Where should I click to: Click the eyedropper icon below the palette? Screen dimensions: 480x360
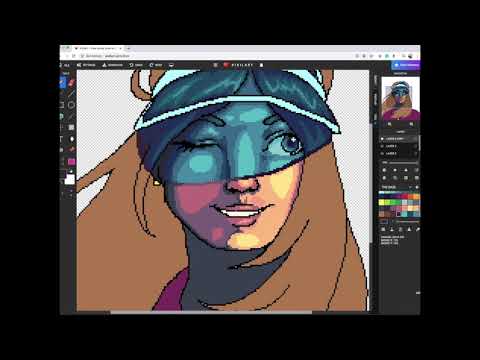(417, 229)
